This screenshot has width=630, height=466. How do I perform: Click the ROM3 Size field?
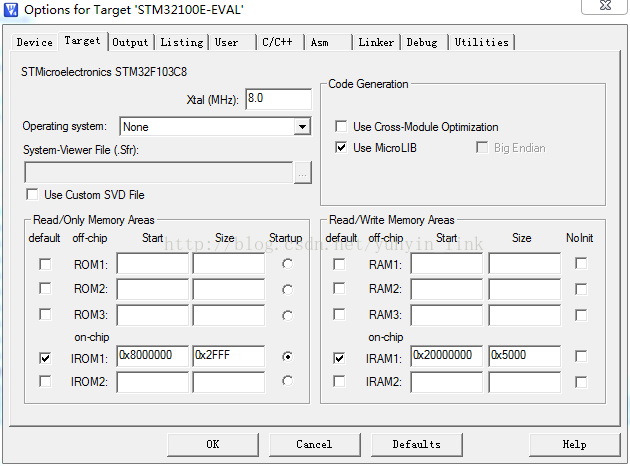[229, 315]
